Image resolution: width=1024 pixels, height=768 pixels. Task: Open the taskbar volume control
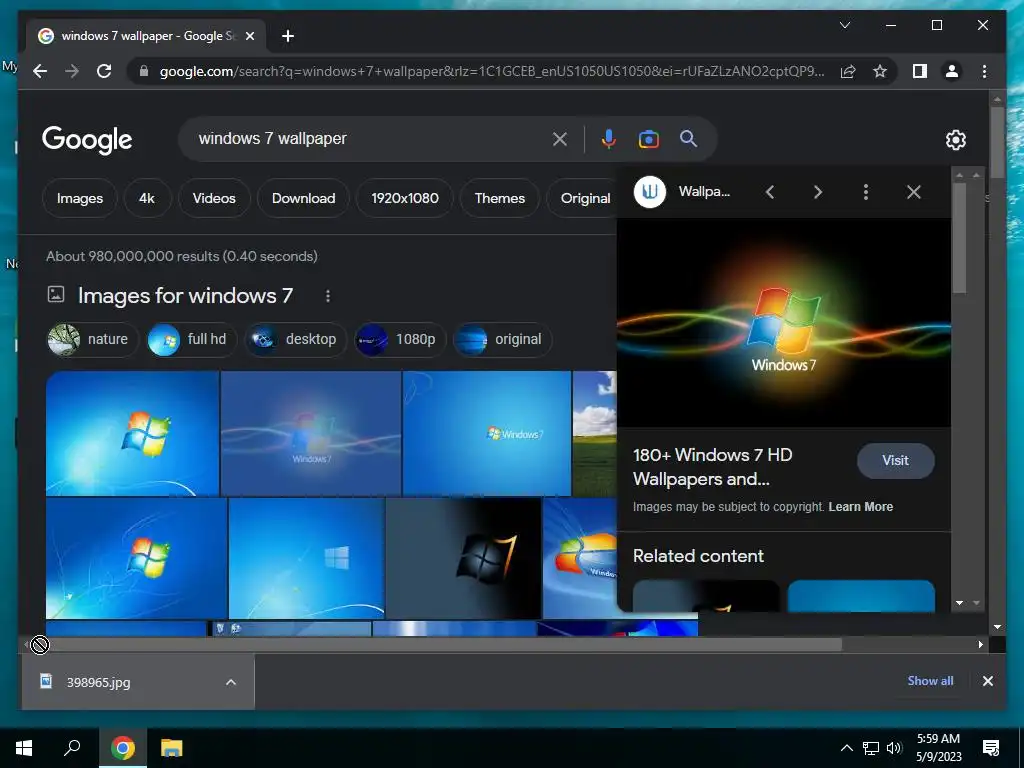point(894,748)
